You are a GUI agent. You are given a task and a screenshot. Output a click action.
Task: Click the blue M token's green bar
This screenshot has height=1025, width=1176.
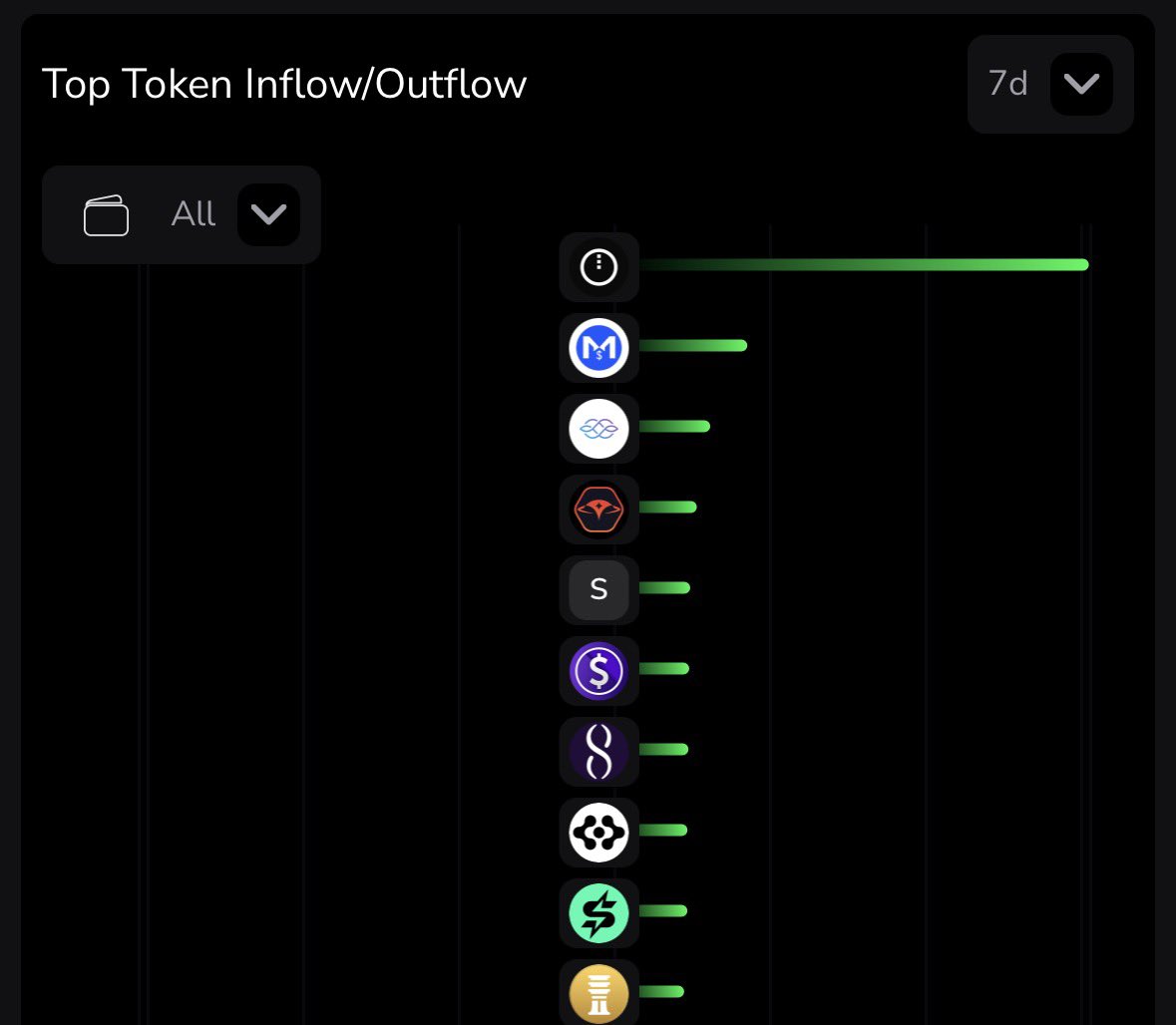(692, 346)
